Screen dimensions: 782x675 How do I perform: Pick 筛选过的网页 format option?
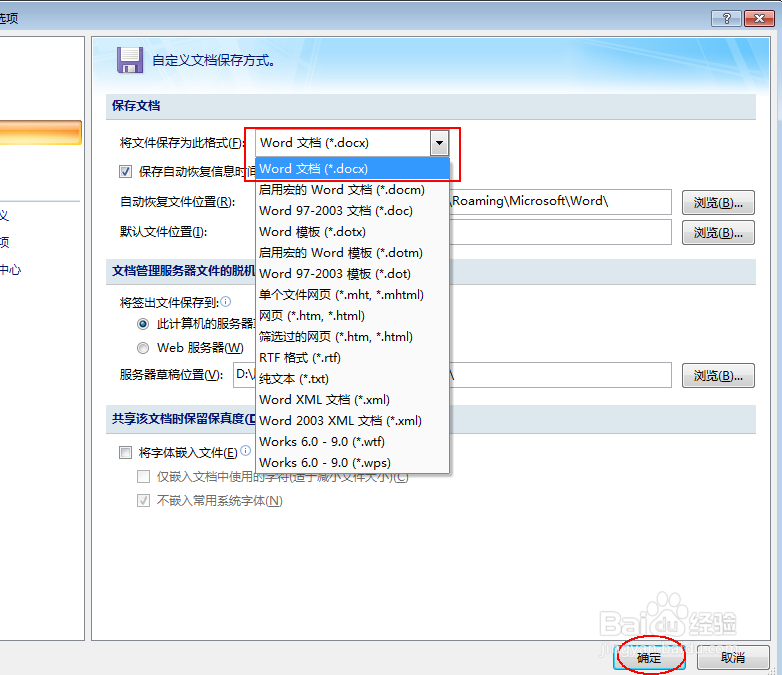pos(352,336)
